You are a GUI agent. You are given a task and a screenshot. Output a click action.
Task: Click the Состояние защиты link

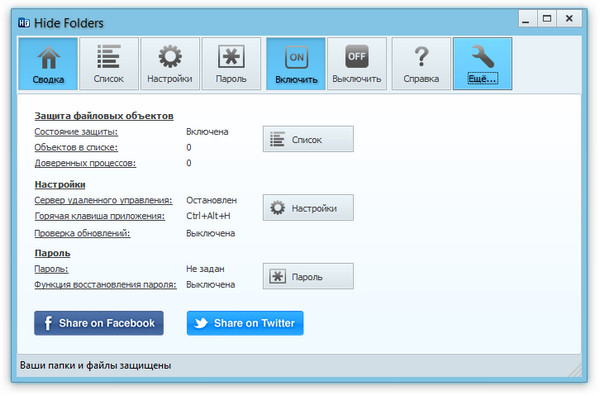(76, 132)
